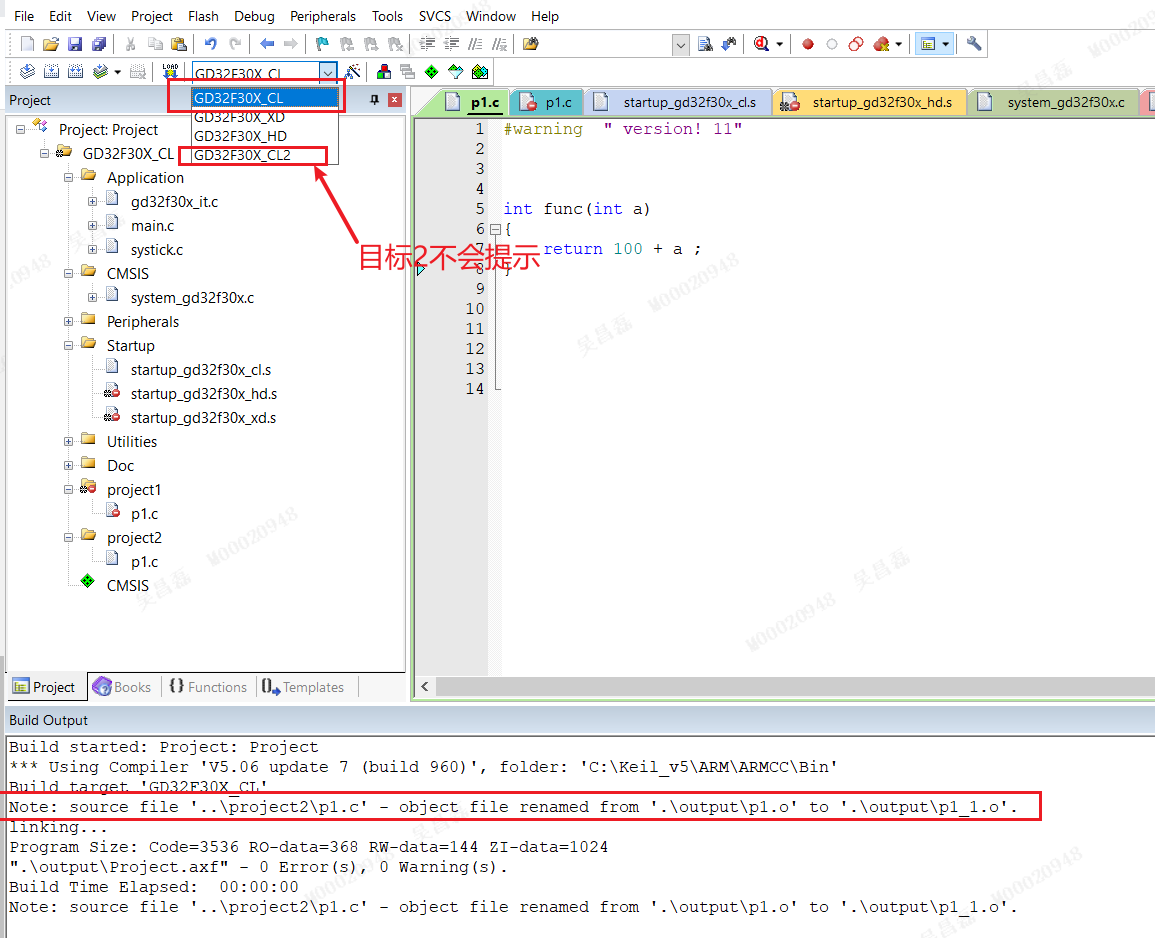
Task: Click the Batch Build icon
Action: [x=101, y=71]
